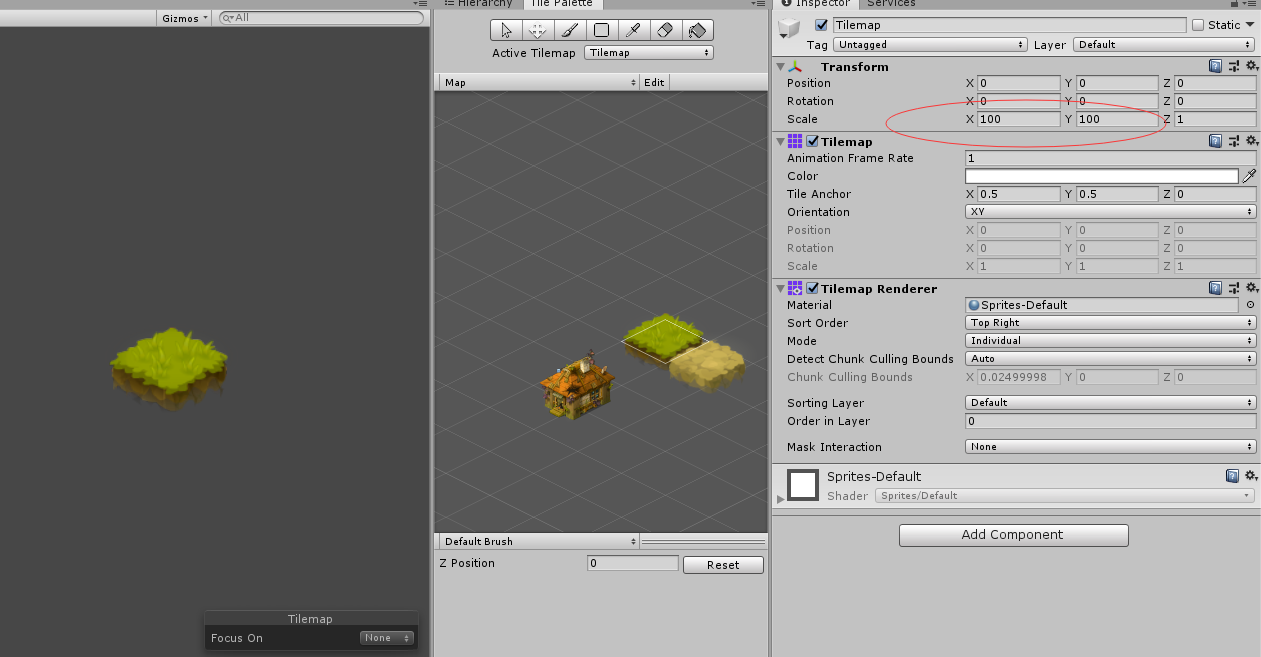Open the Default Brush dropdown
Screen dimensions: 1261x657
538,541
